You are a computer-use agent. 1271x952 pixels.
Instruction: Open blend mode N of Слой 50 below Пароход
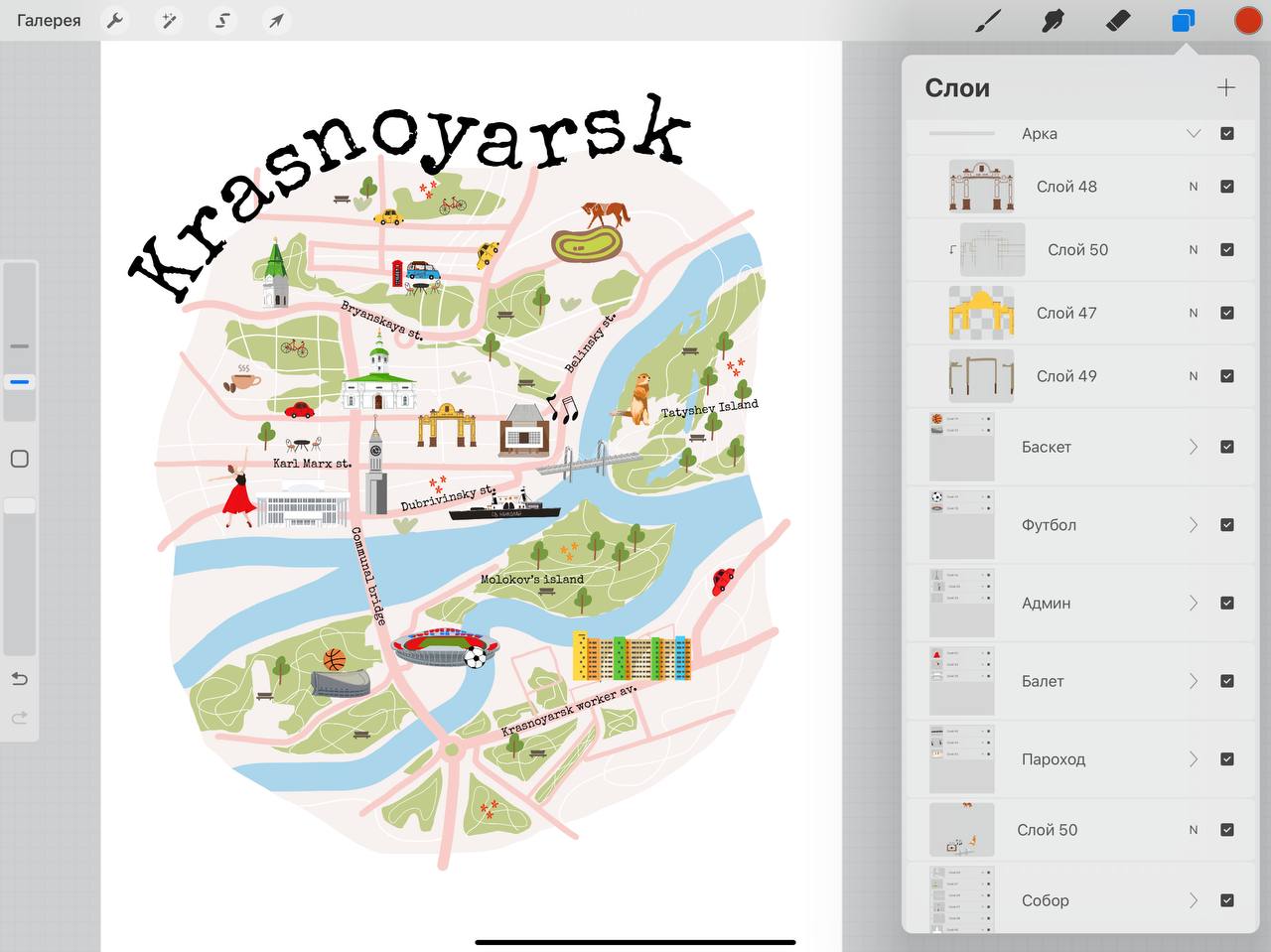(x=1194, y=830)
